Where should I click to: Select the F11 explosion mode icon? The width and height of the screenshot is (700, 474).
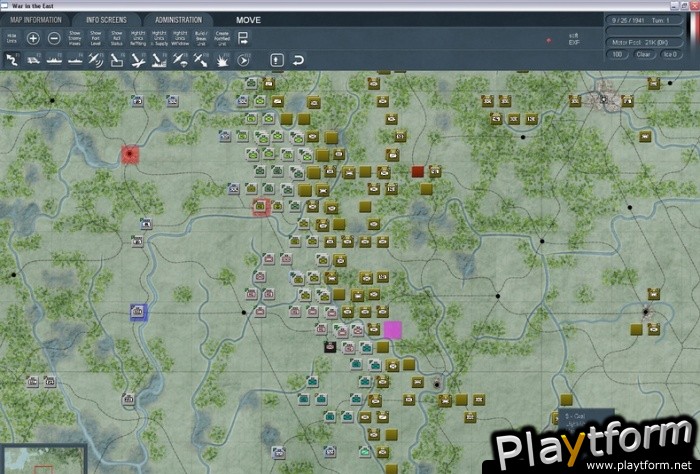(x=222, y=60)
